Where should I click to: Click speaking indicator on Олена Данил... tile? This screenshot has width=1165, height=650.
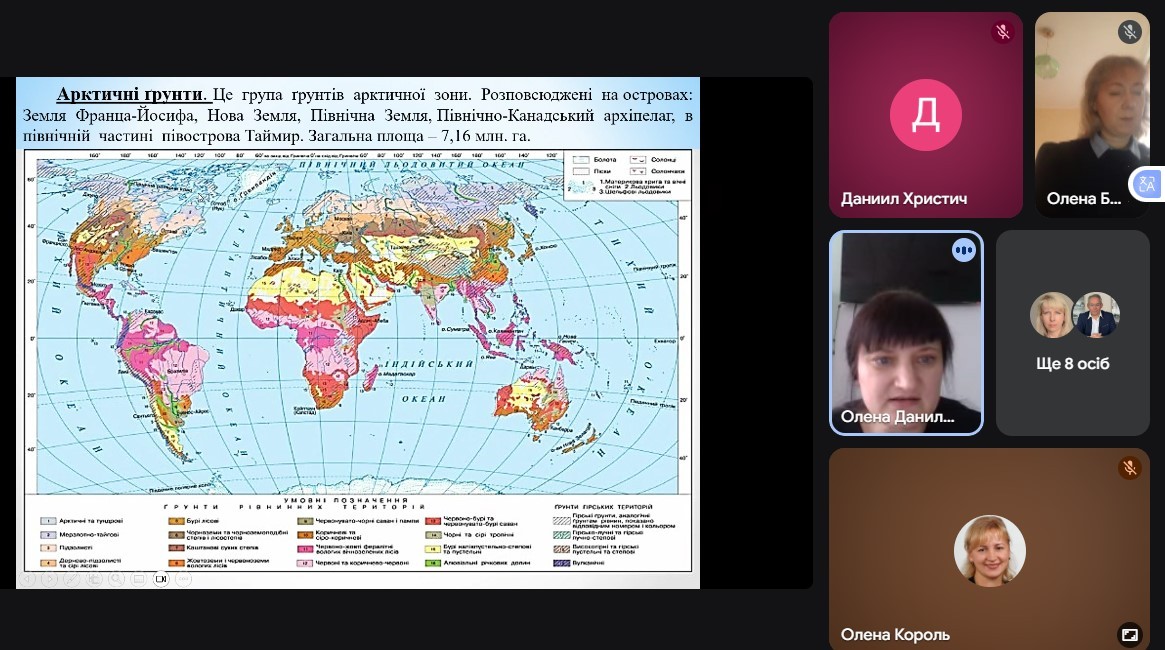tap(963, 251)
